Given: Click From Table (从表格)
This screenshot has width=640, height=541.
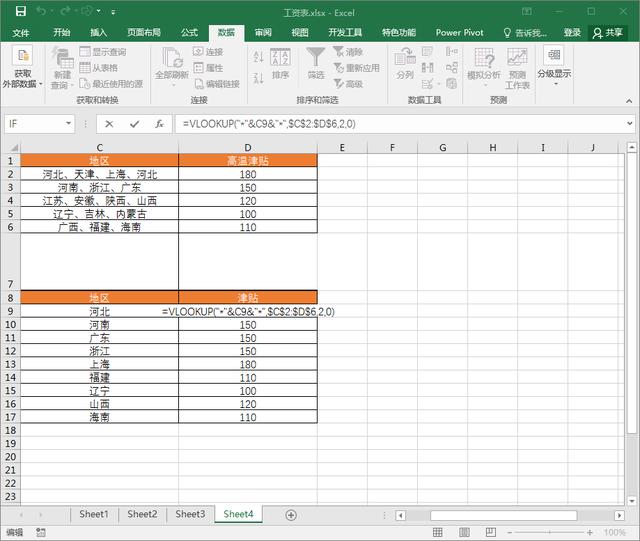Looking at the screenshot, I should [x=99, y=68].
